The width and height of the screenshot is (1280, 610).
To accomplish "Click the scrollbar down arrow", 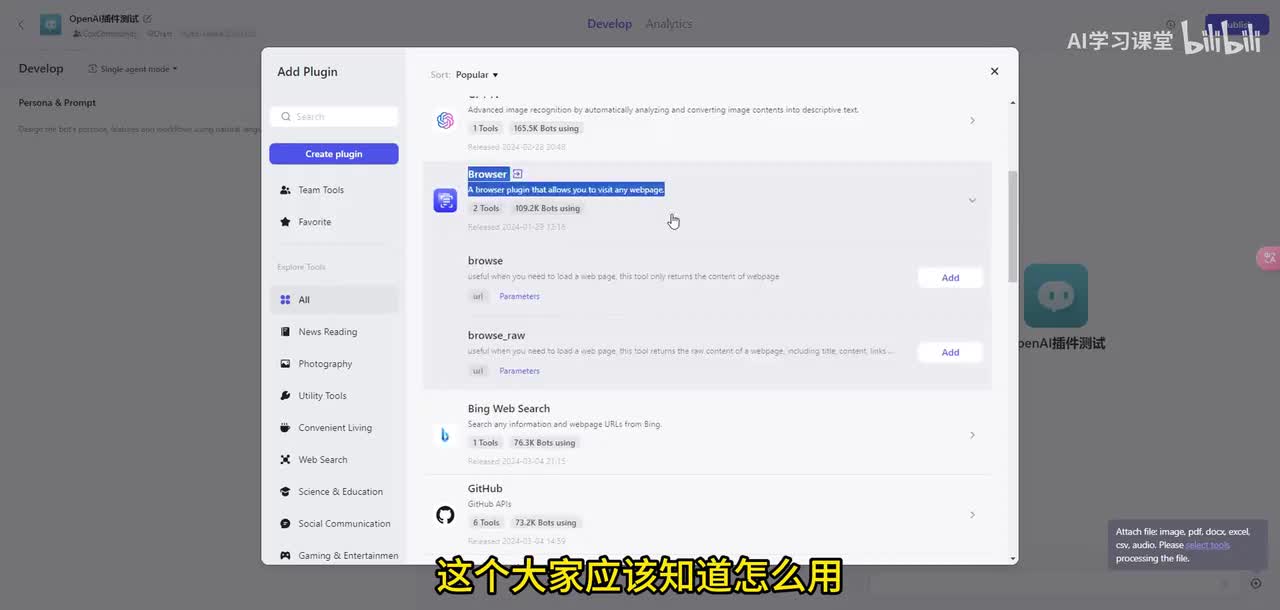I will [1013, 559].
